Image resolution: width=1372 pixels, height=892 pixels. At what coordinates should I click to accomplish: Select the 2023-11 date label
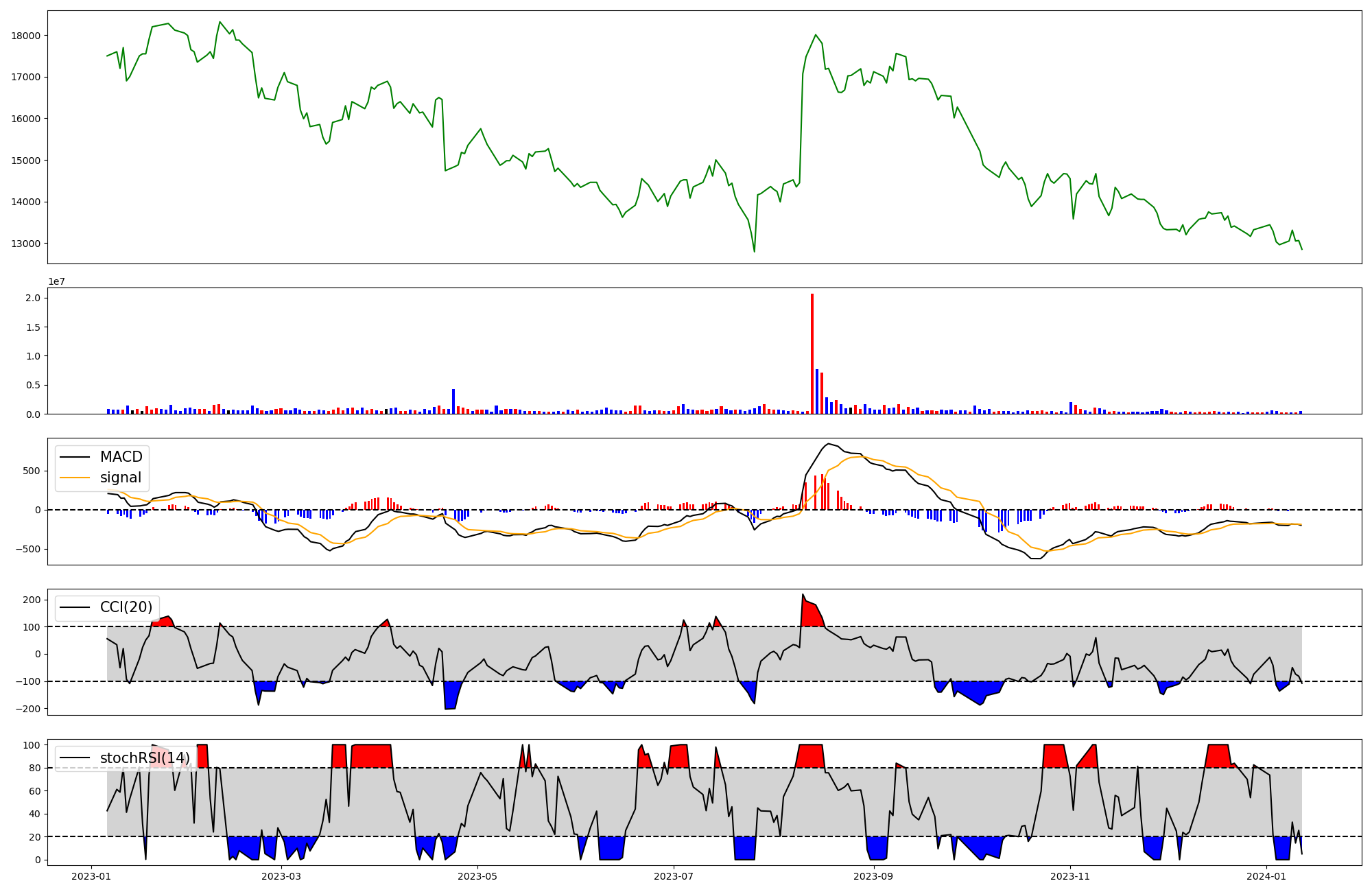[x=1070, y=876]
